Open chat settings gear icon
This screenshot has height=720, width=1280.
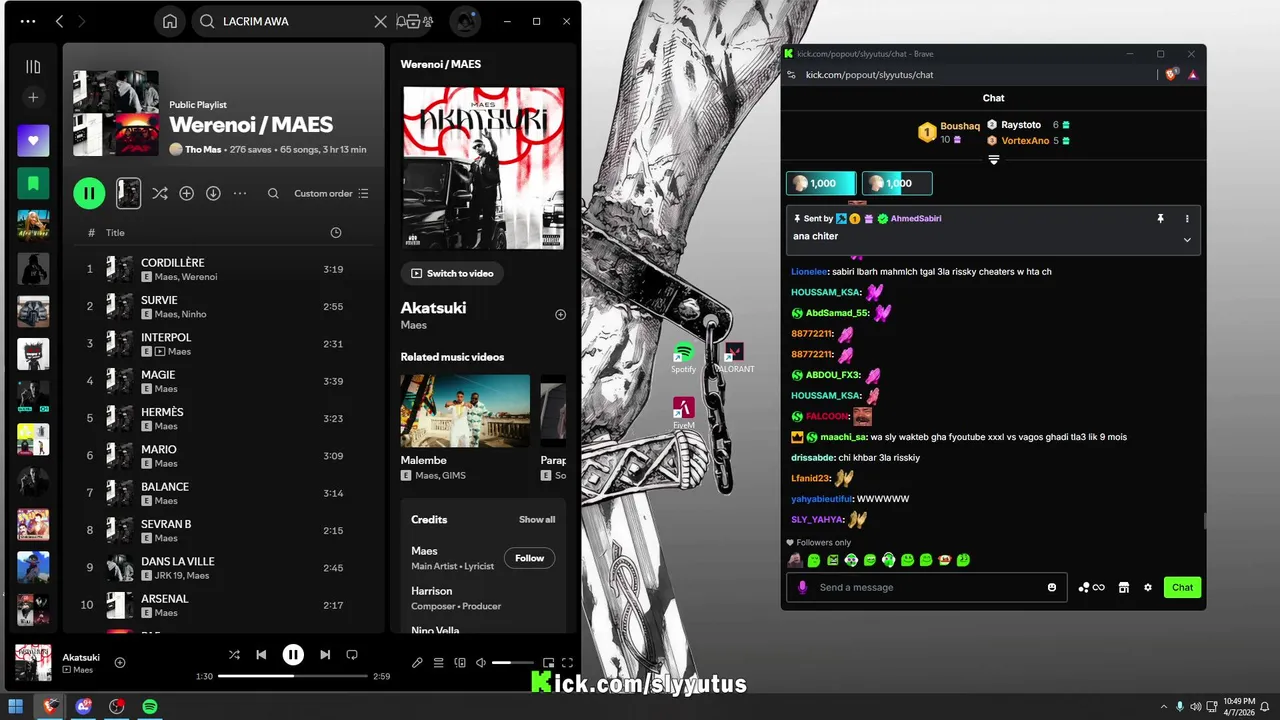1148,588
